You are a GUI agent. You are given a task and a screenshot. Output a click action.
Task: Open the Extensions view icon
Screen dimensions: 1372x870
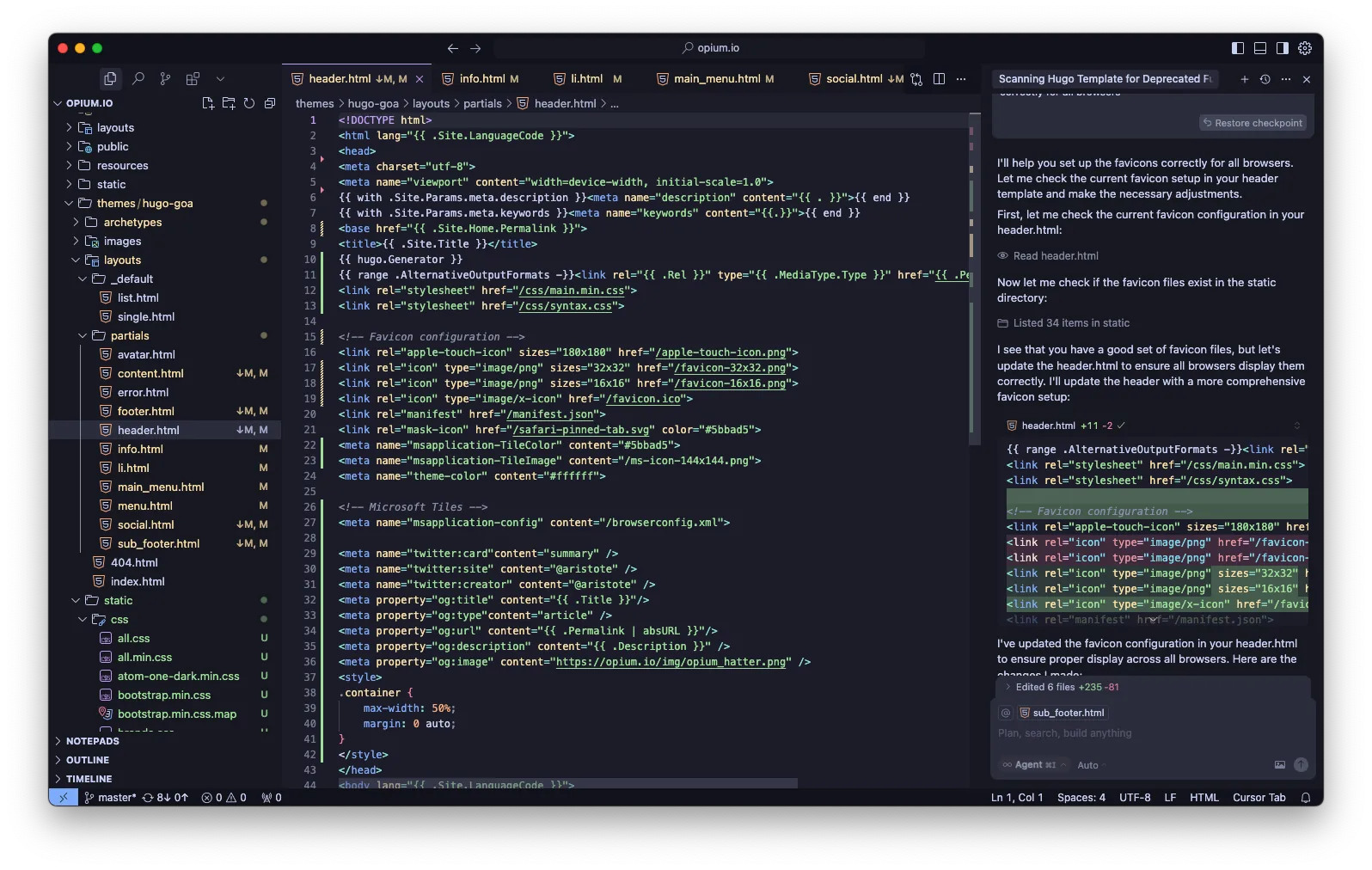[193, 79]
